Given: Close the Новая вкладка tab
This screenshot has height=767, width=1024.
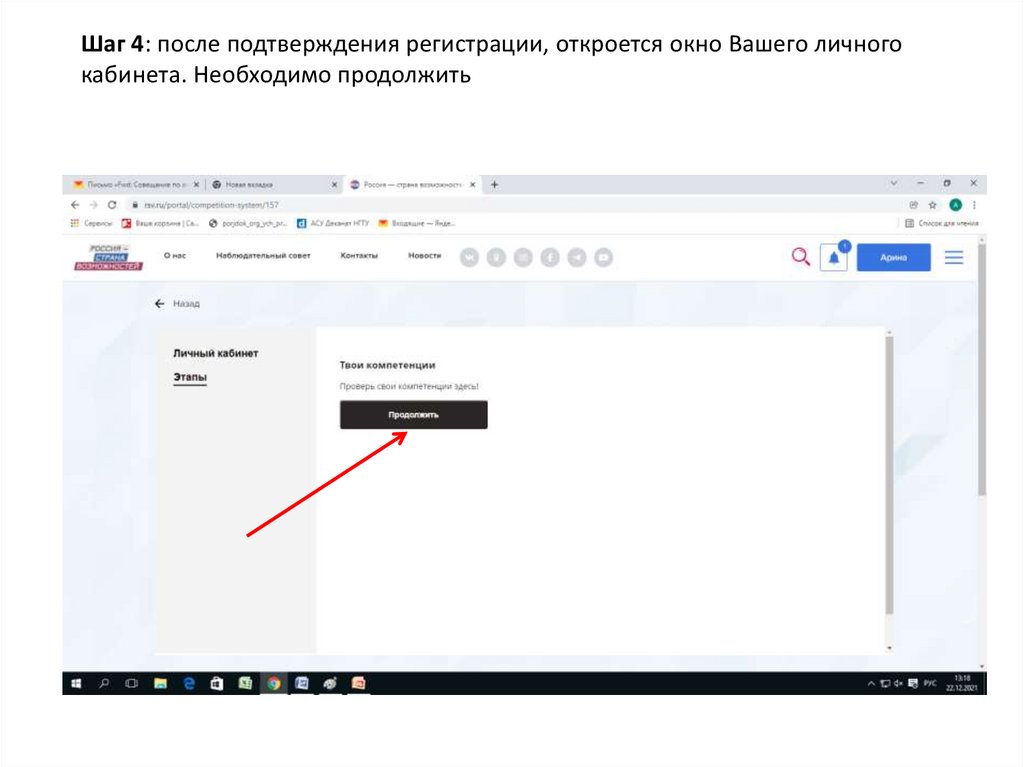Looking at the screenshot, I should pyautogui.click(x=334, y=185).
